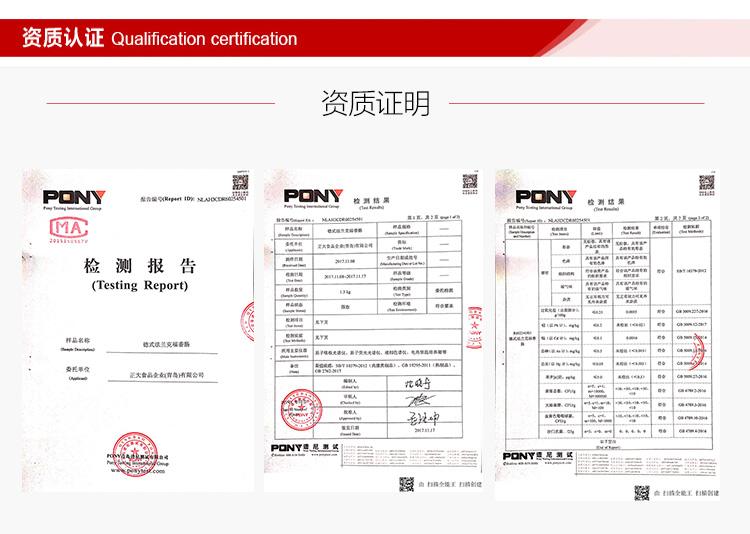Click the scan QR code below third page
The height and width of the screenshot is (534, 750).
pyautogui.click(x=642, y=493)
